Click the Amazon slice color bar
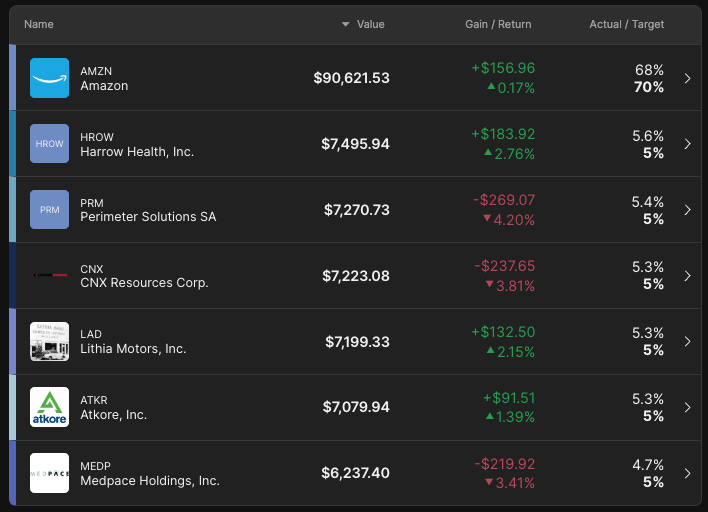708x512 pixels. [13, 78]
